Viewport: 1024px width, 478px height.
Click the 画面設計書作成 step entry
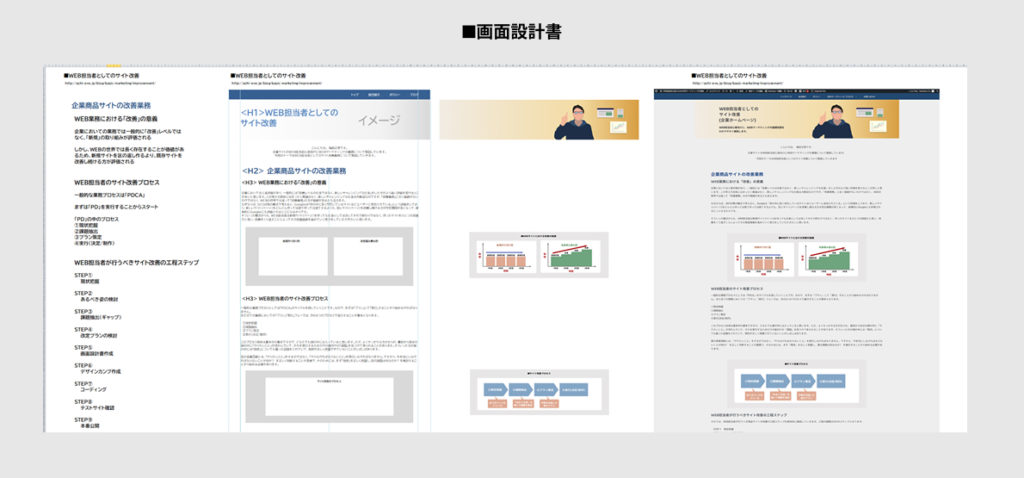(x=97, y=353)
